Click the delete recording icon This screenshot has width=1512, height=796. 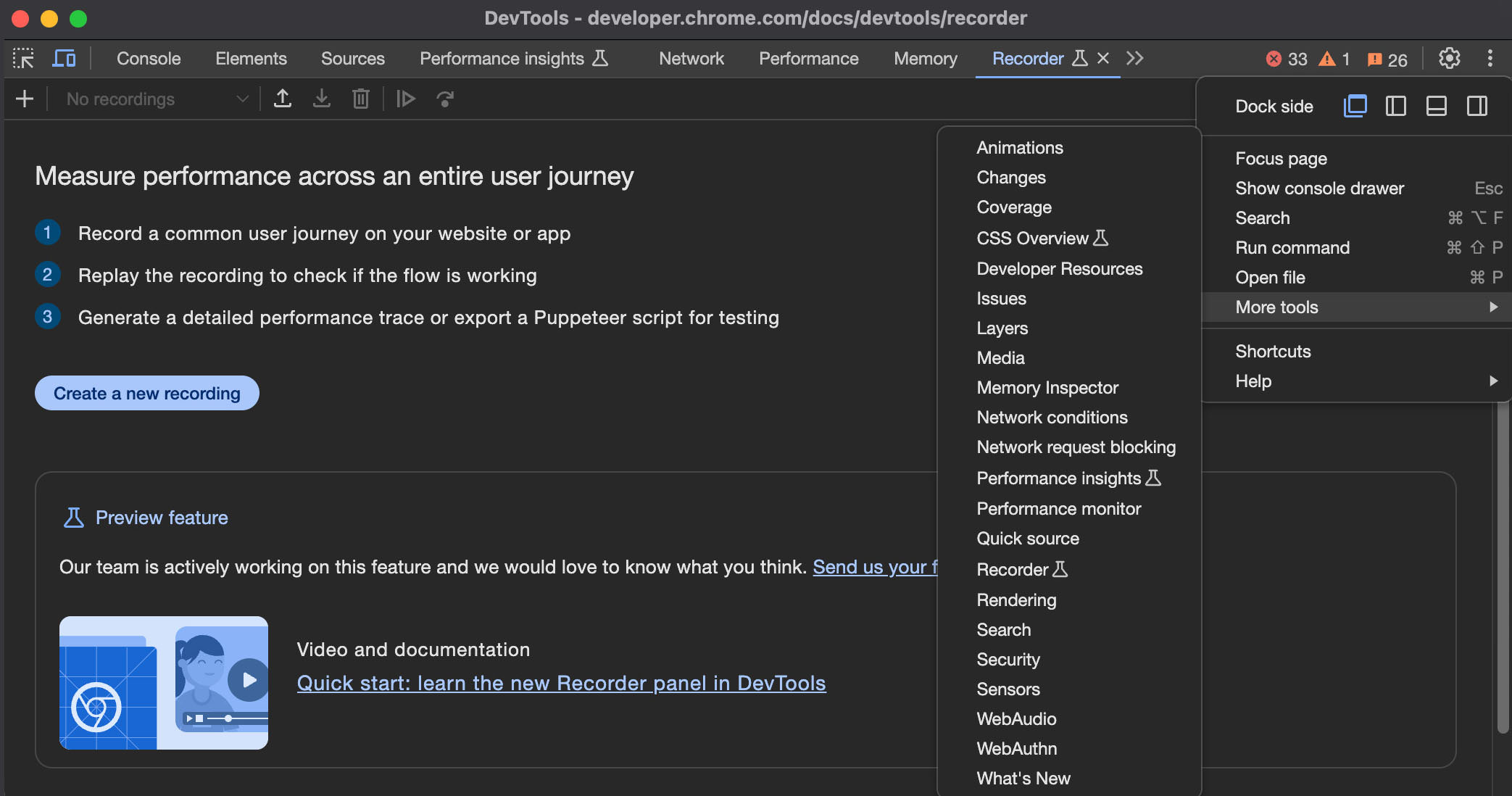(362, 98)
